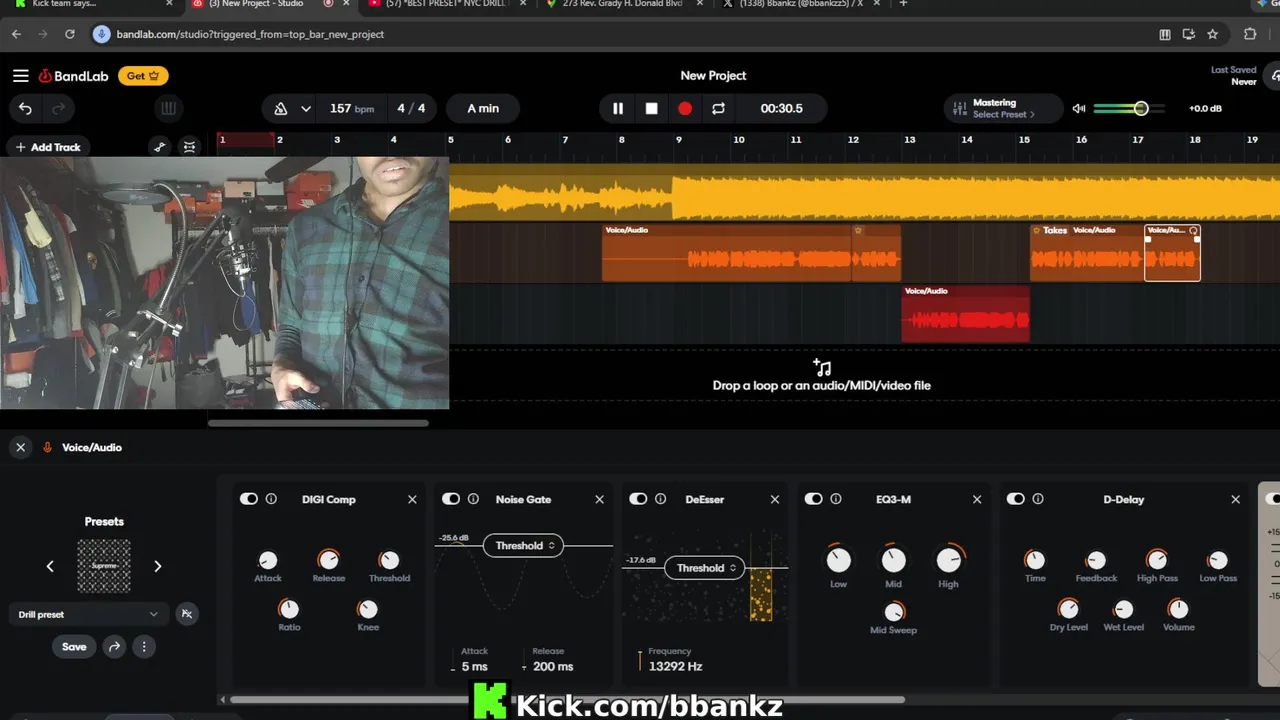The width and height of the screenshot is (1280, 720).
Task: Select the Takes Voice/Audio clip region
Action: tap(1087, 253)
